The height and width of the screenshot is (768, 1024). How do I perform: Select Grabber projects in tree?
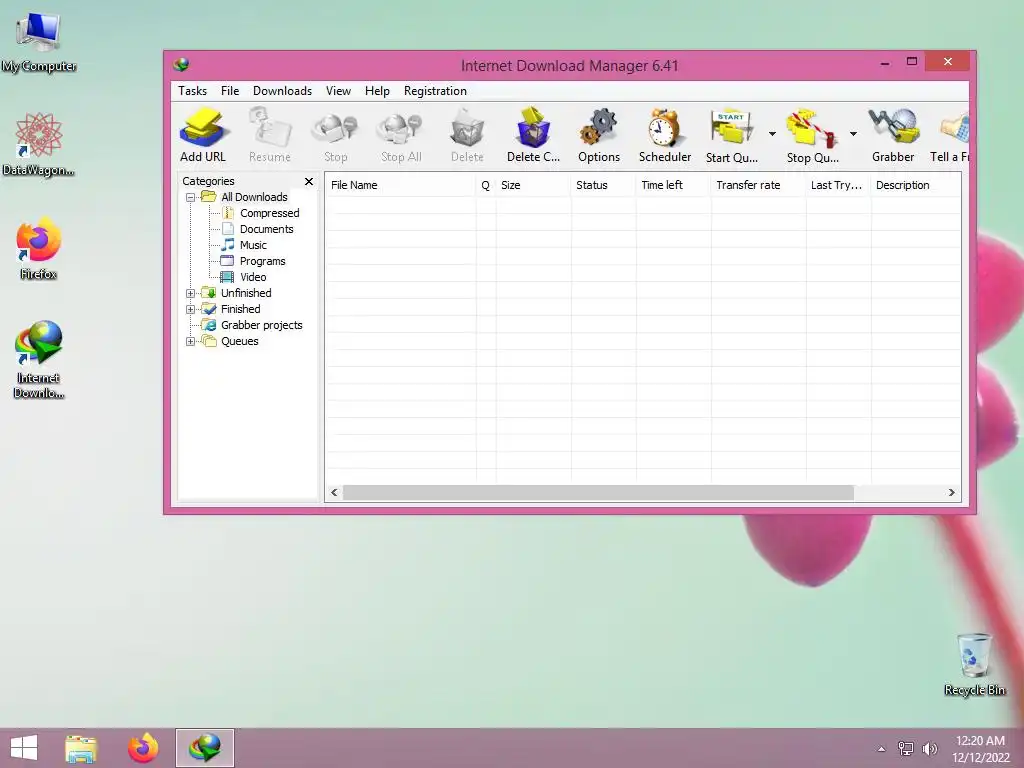tap(261, 325)
